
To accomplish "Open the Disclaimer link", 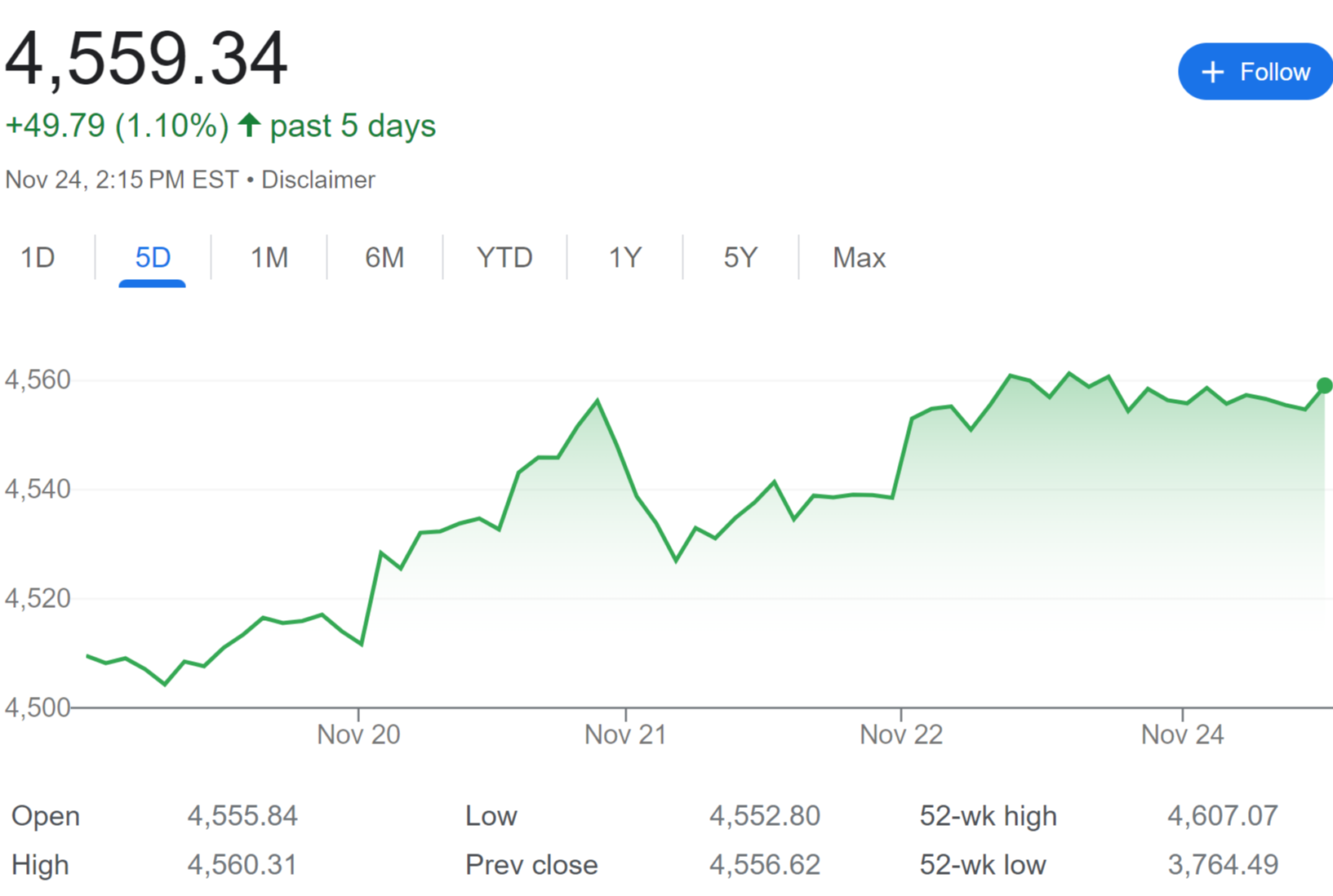I will tap(318, 180).
